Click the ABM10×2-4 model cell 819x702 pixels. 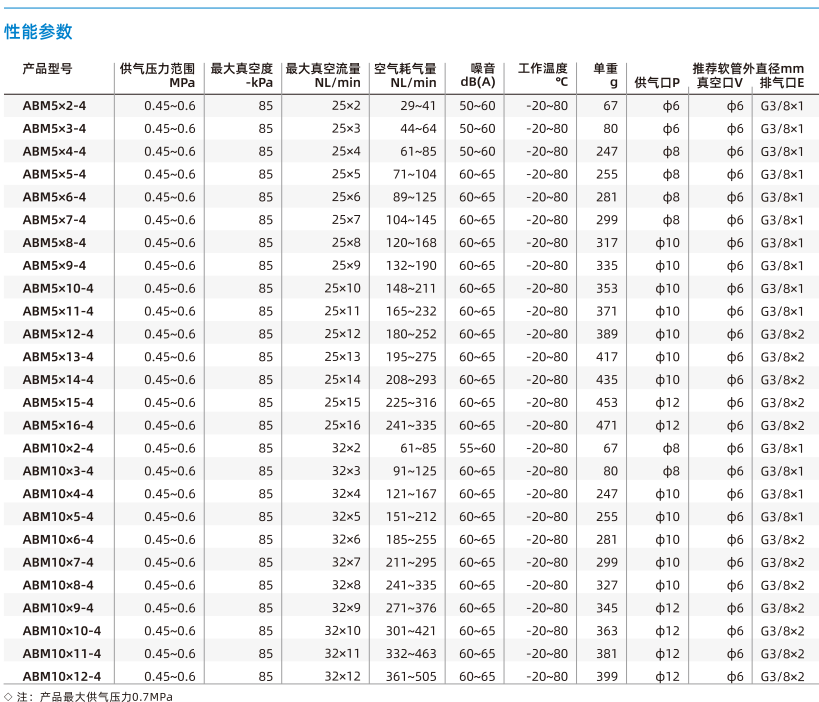tap(58, 448)
